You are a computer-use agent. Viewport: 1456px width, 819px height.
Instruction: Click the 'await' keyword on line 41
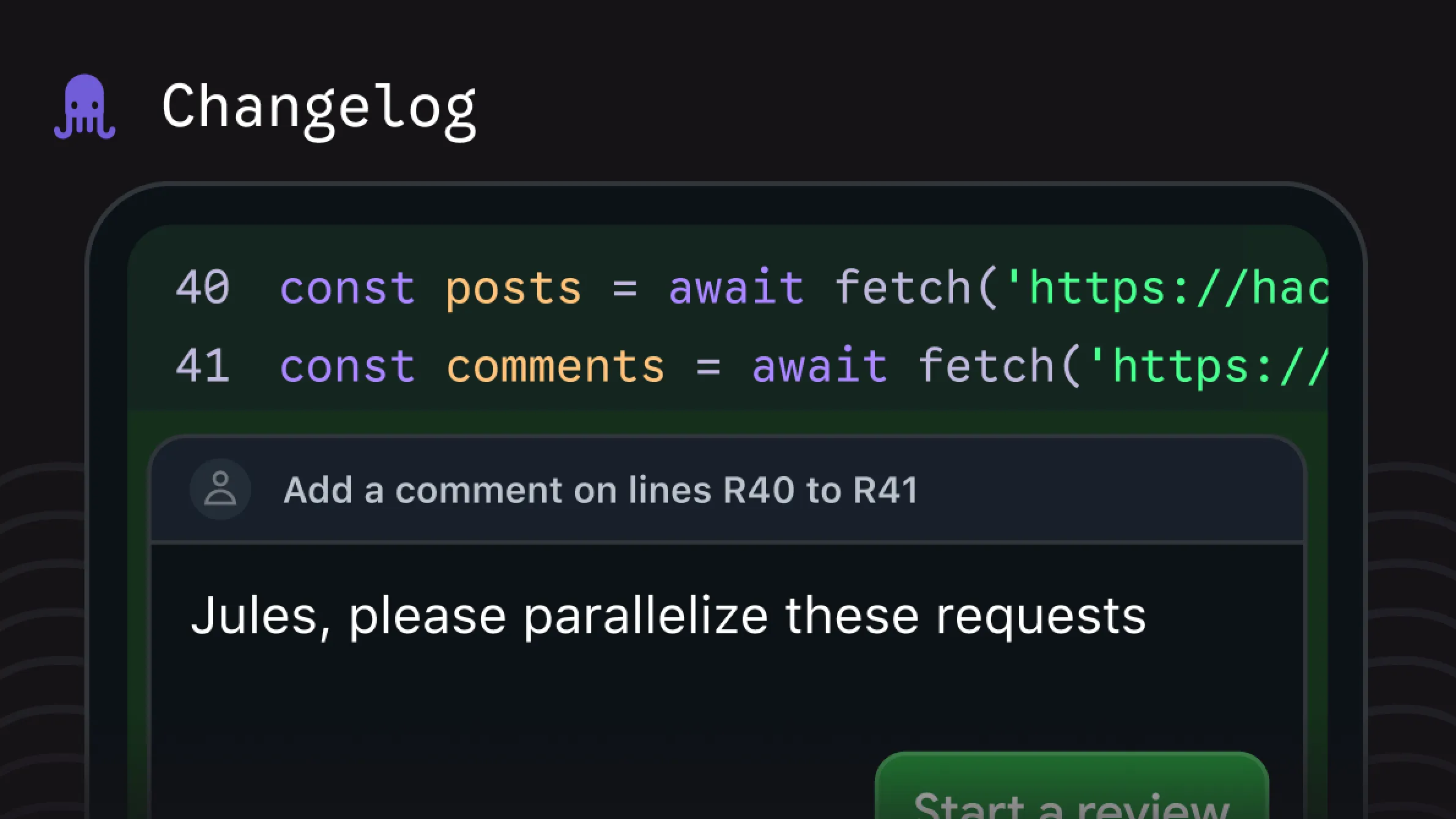click(819, 366)
